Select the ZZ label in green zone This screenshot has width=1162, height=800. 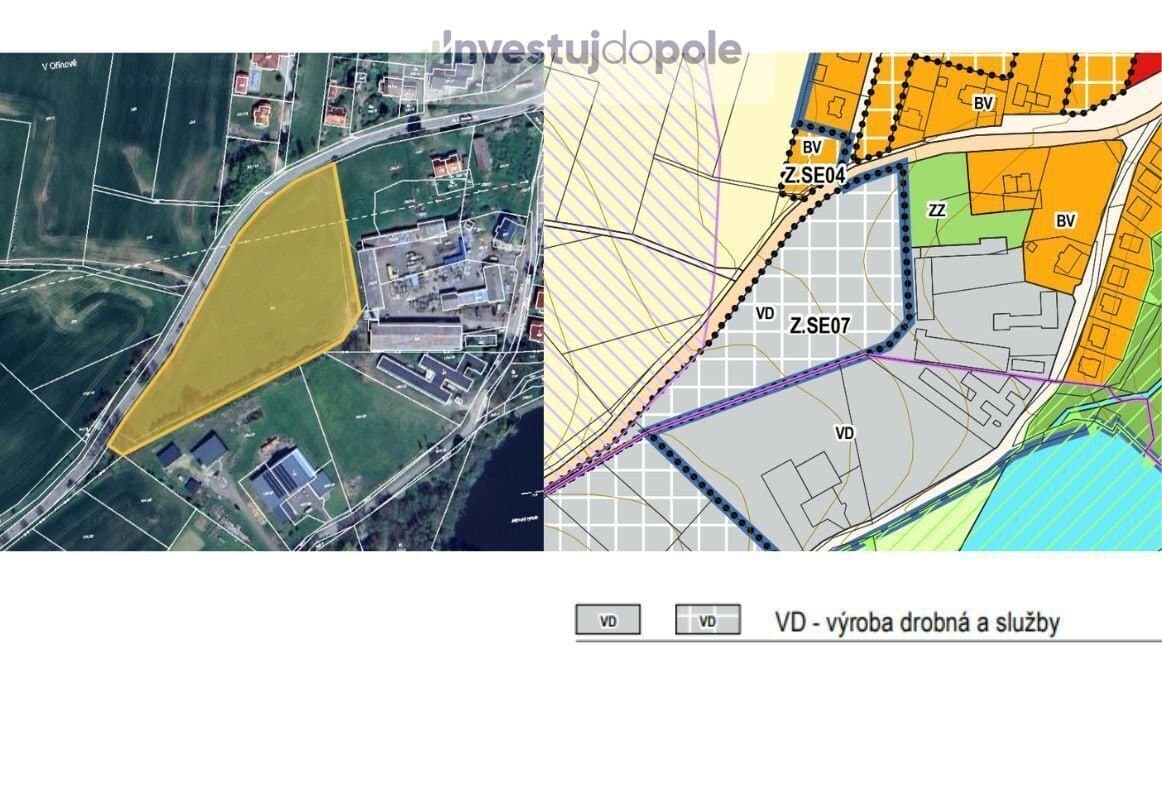pyautogui.click(x=937, y=210)
